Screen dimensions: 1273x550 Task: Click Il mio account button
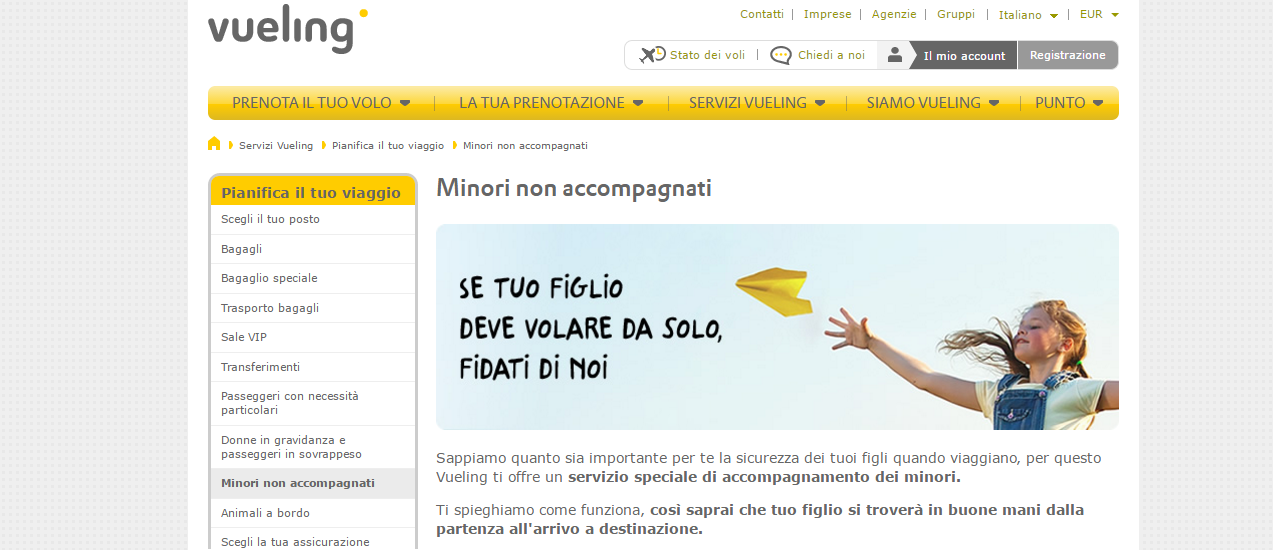click(964, 56)
